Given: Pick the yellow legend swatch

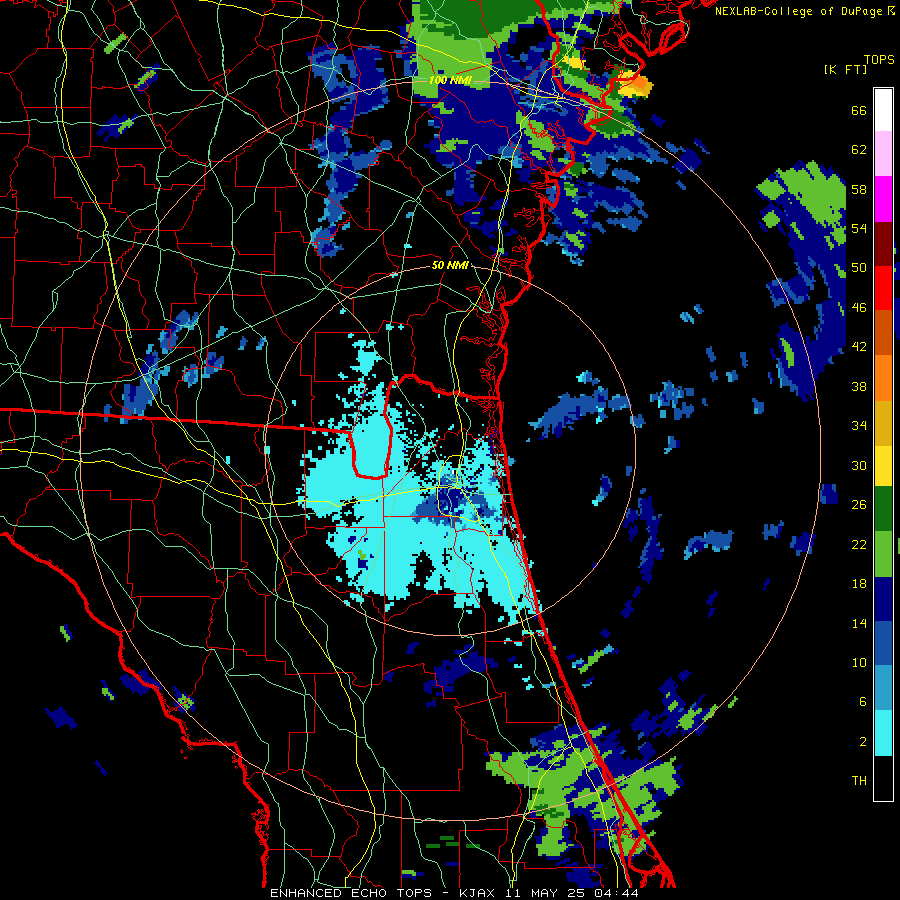Looking at the screenshot, I should (x=883, y=466).
